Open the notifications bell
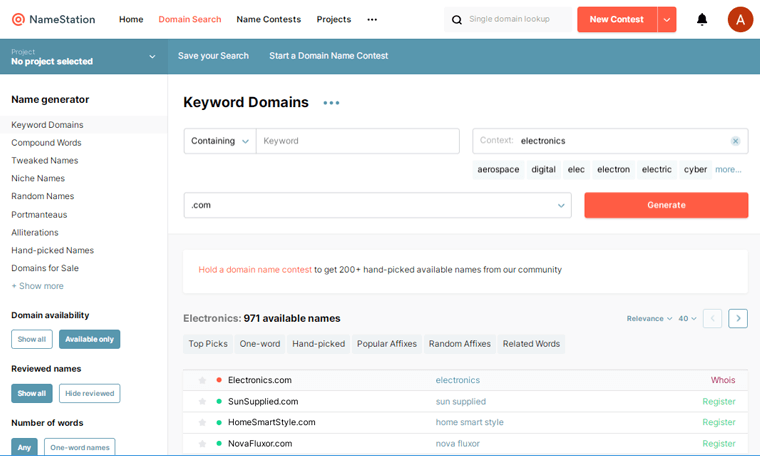 click(x=702, y=19)
